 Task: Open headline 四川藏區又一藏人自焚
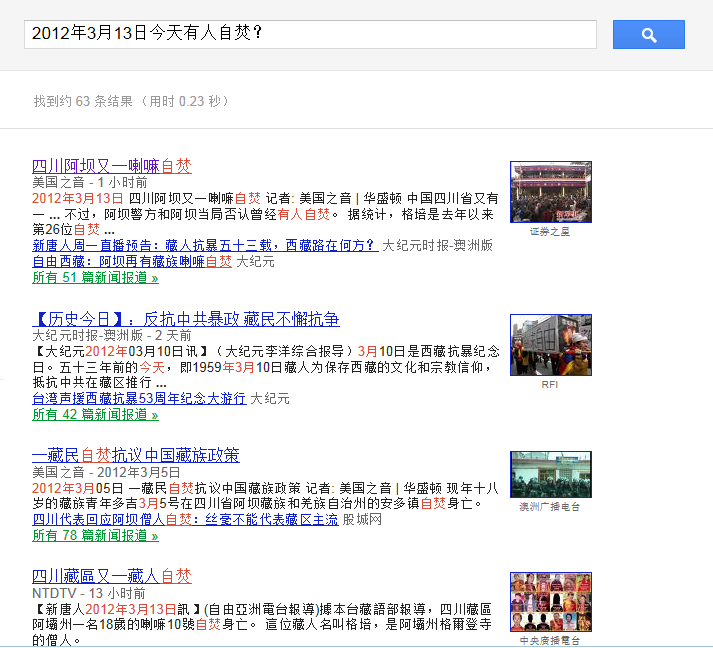pos(111,576)
